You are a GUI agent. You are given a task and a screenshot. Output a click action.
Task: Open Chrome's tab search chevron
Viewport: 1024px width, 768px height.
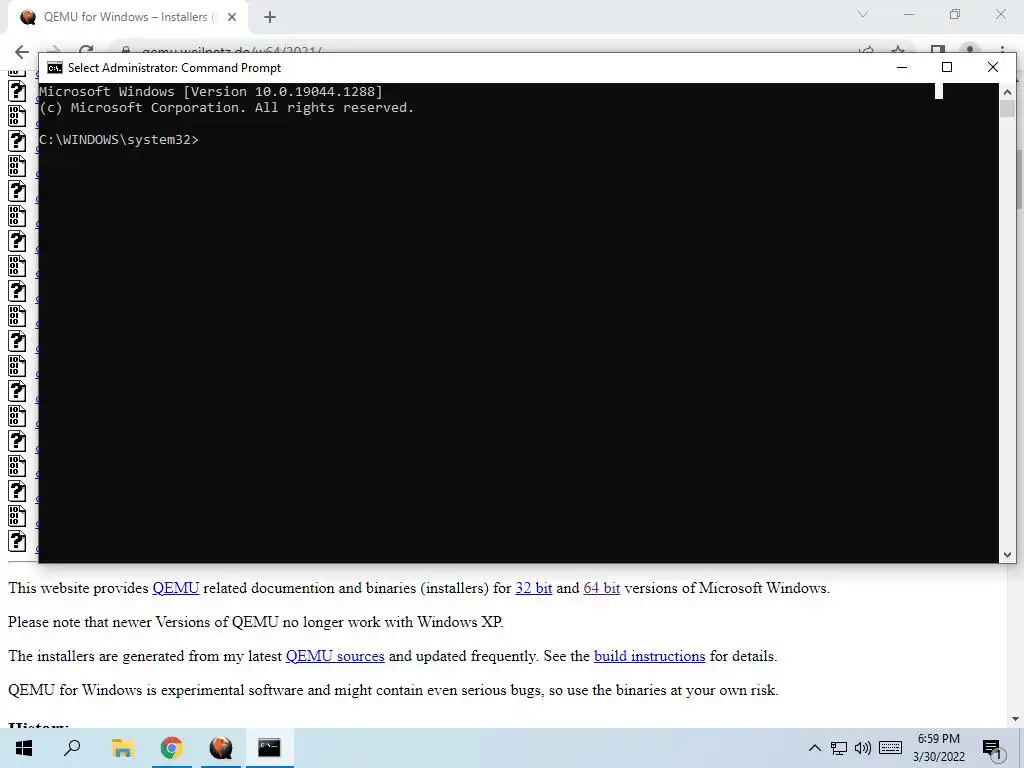(863, 14)
